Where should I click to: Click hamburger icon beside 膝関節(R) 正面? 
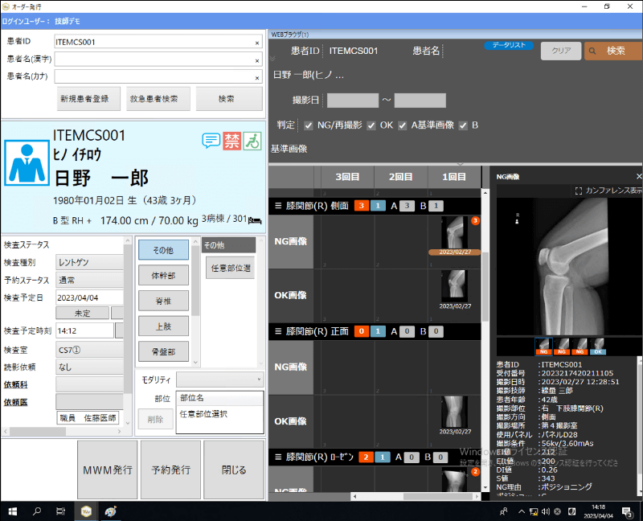tap(279, 330)
